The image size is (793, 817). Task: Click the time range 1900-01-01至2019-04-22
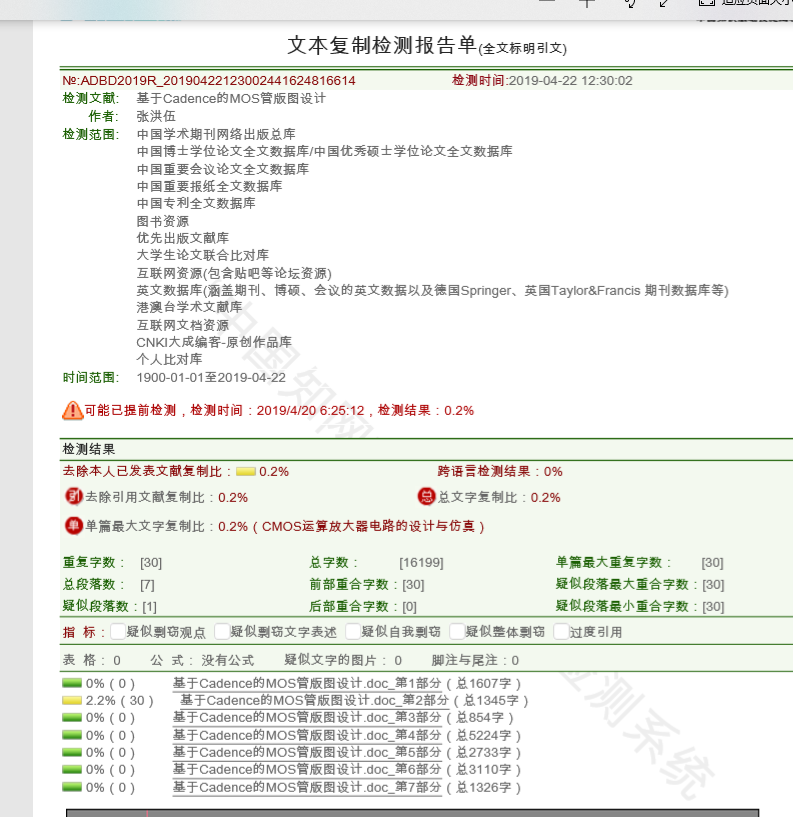click(211, 378)
